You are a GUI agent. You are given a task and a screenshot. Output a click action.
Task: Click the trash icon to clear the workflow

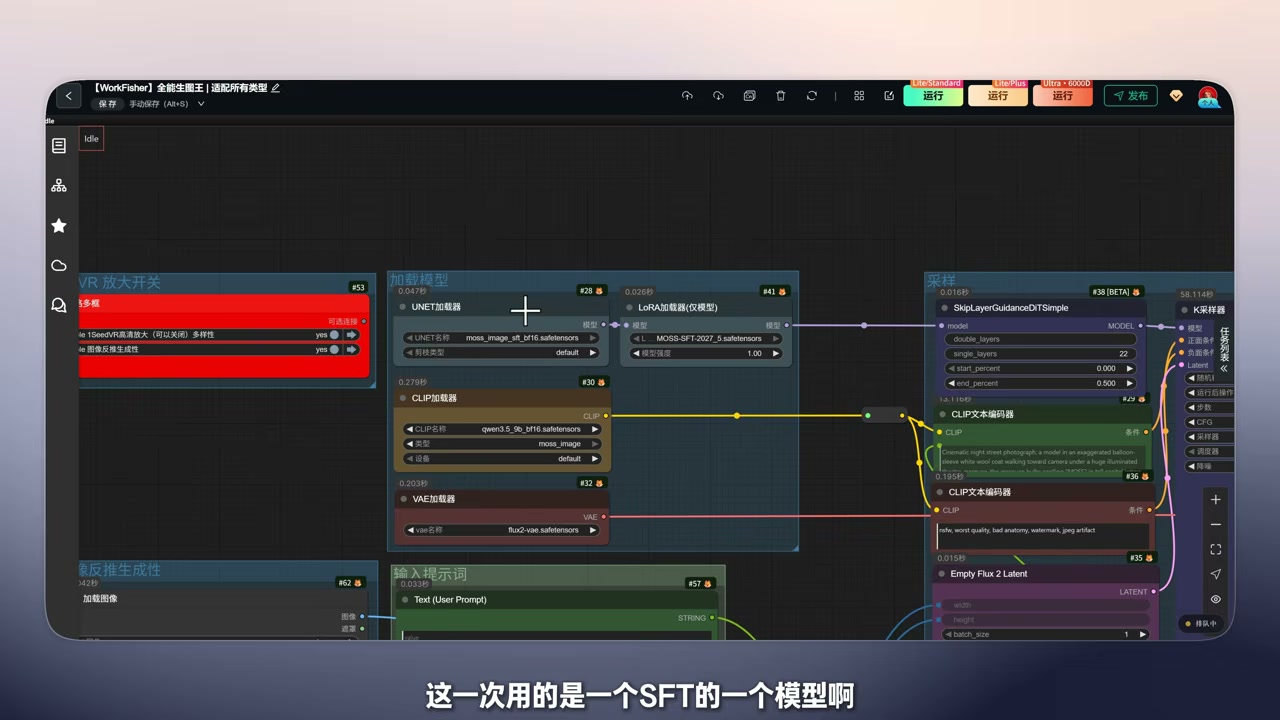point(781,96)
